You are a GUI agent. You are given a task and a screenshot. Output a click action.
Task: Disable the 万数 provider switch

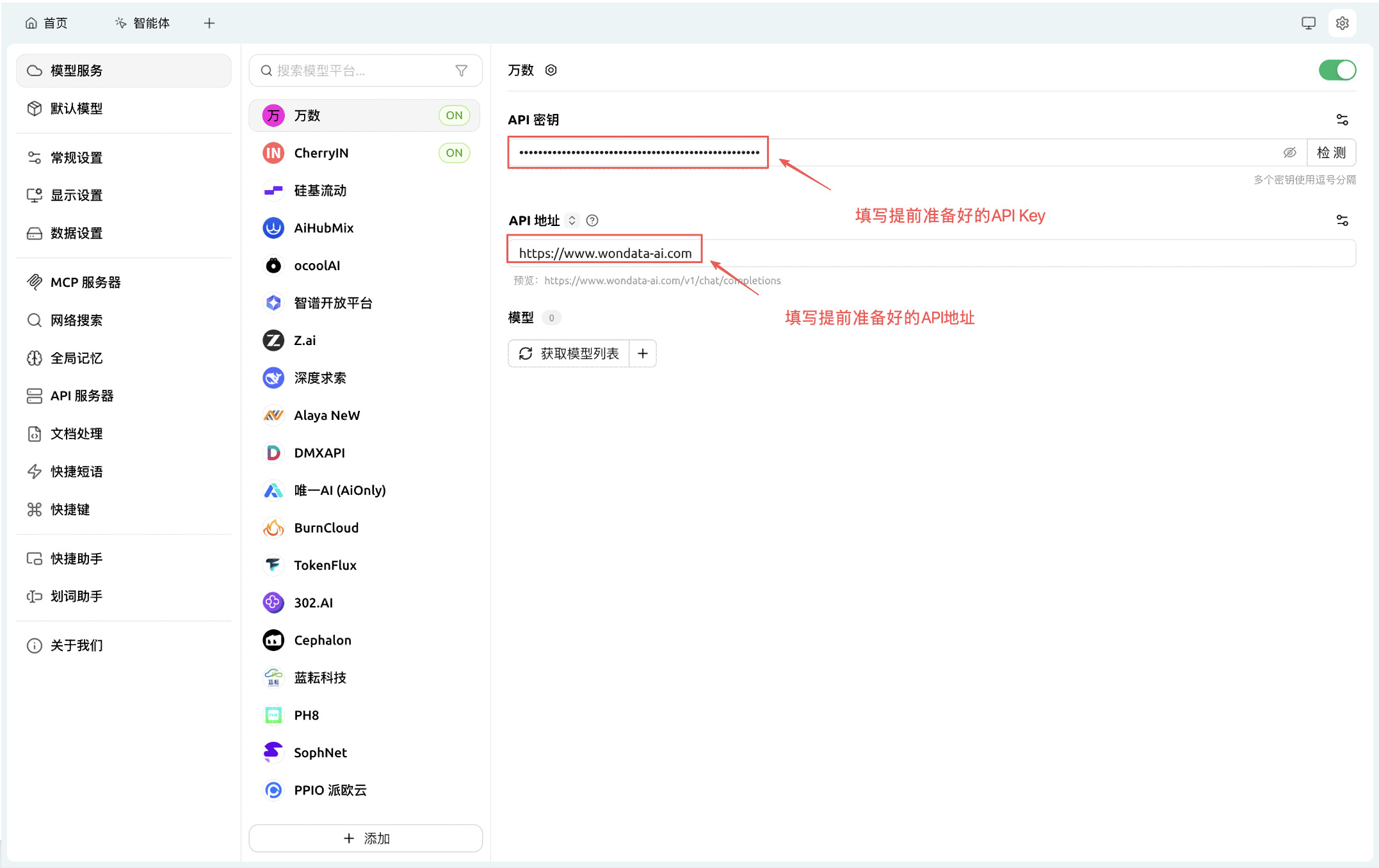1337,70
